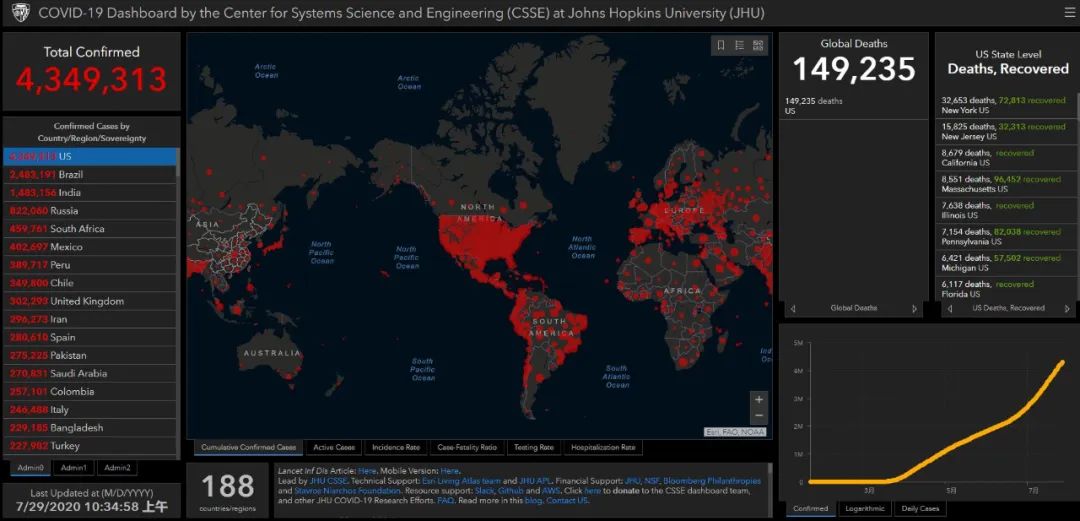This screenshot has height=521, width=1080.
Task: Open the Lancet Inf Dis Article 'Here' link
Action: point(366,471)
